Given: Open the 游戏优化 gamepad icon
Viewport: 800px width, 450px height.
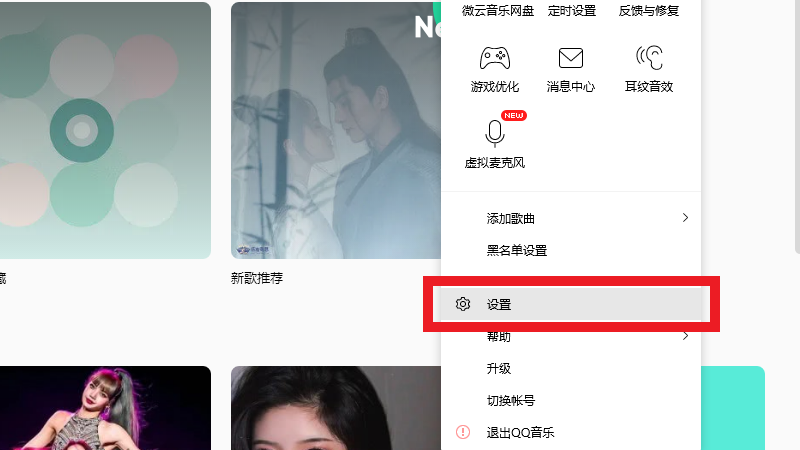Looking at the screenshot, I should [494, 58].
